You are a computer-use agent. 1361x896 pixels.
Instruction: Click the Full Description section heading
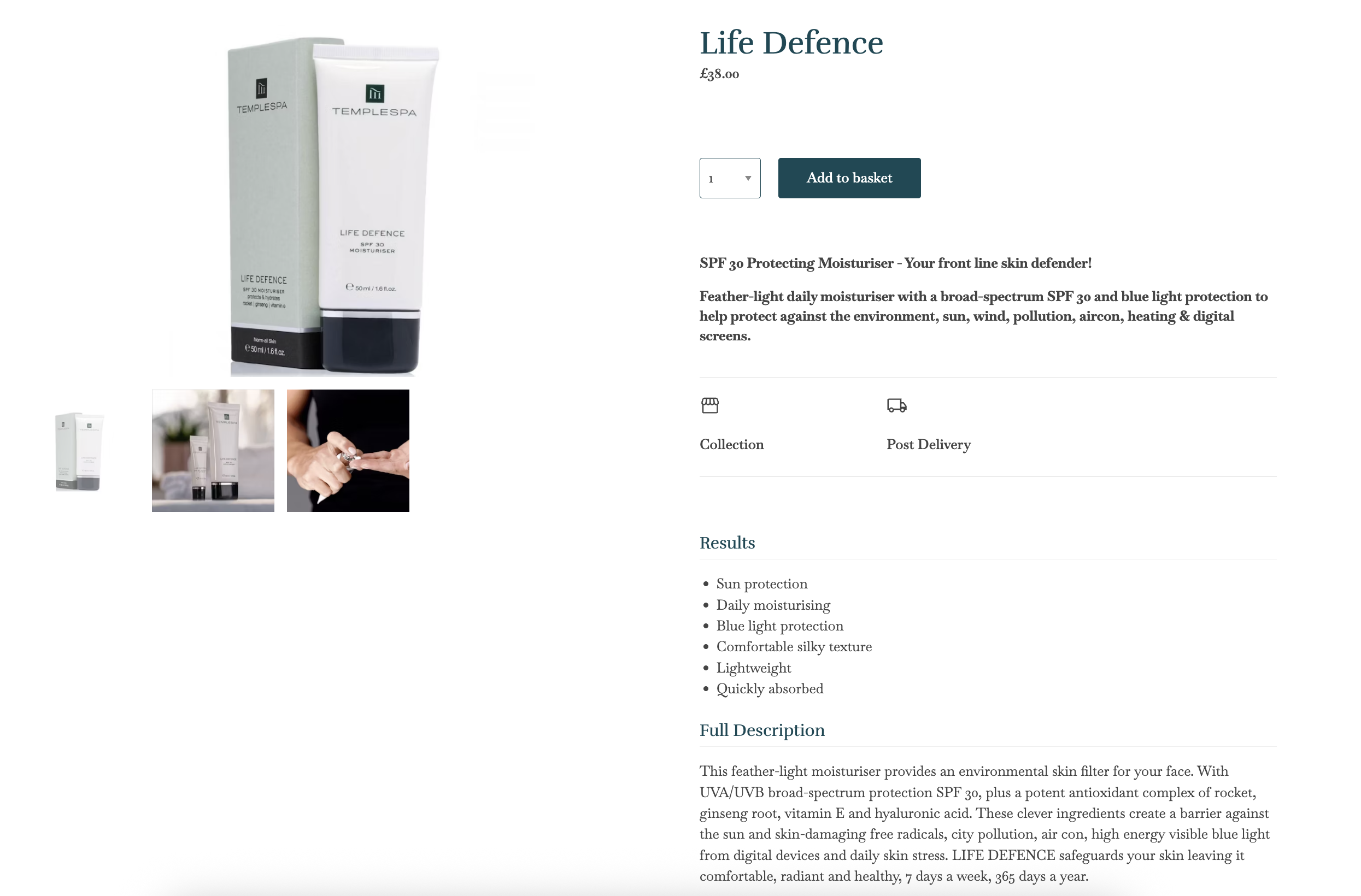click(x=762, y=730)
